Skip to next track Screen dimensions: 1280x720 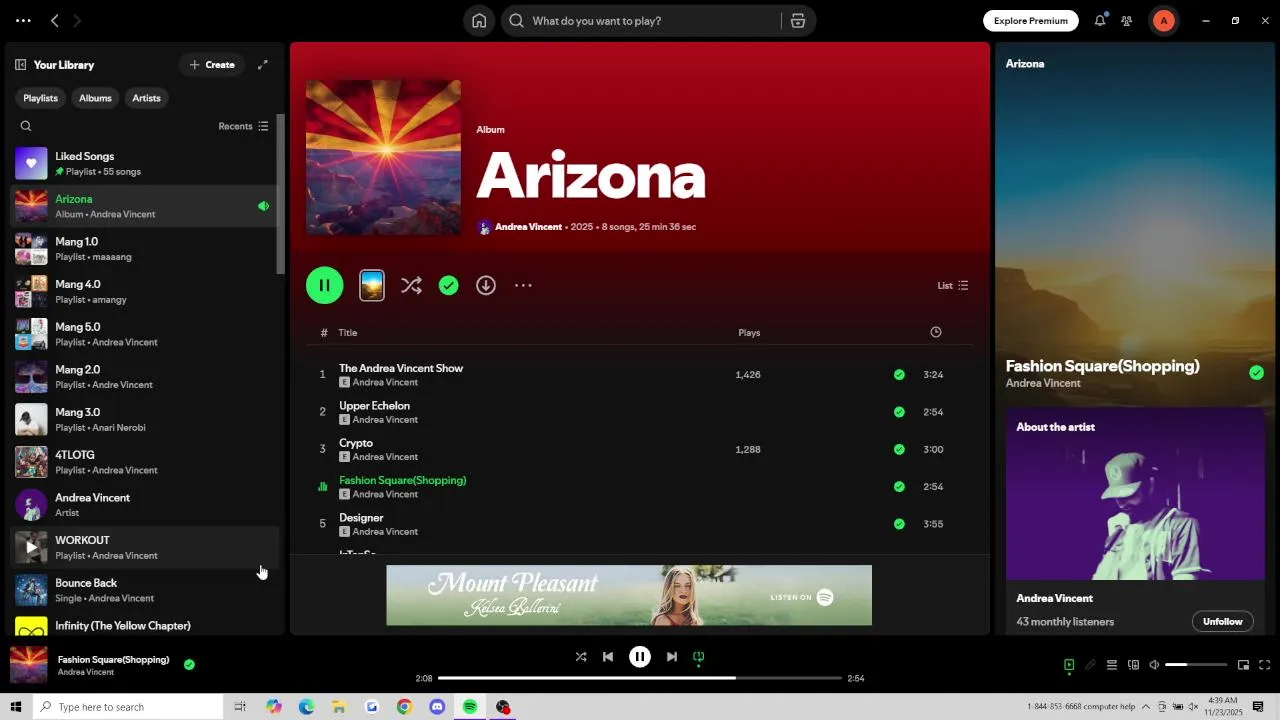click(x=672, y=657)
